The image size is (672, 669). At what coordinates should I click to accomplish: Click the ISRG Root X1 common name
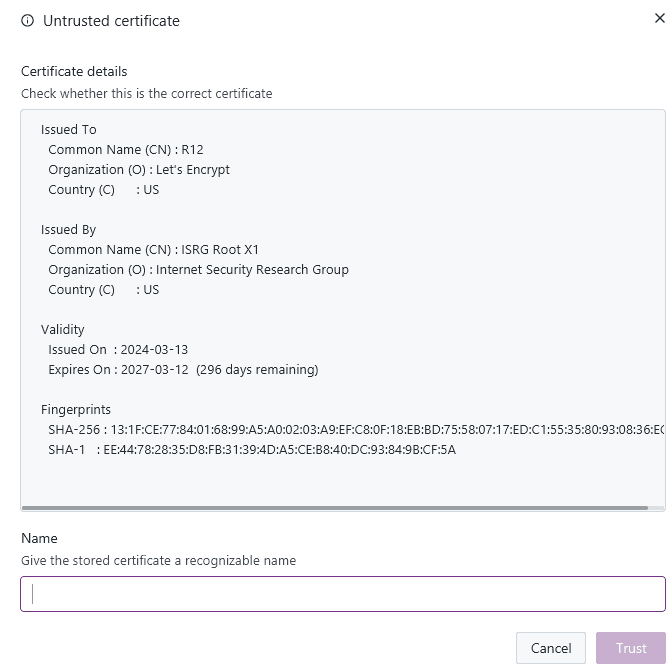coord(220,249)
